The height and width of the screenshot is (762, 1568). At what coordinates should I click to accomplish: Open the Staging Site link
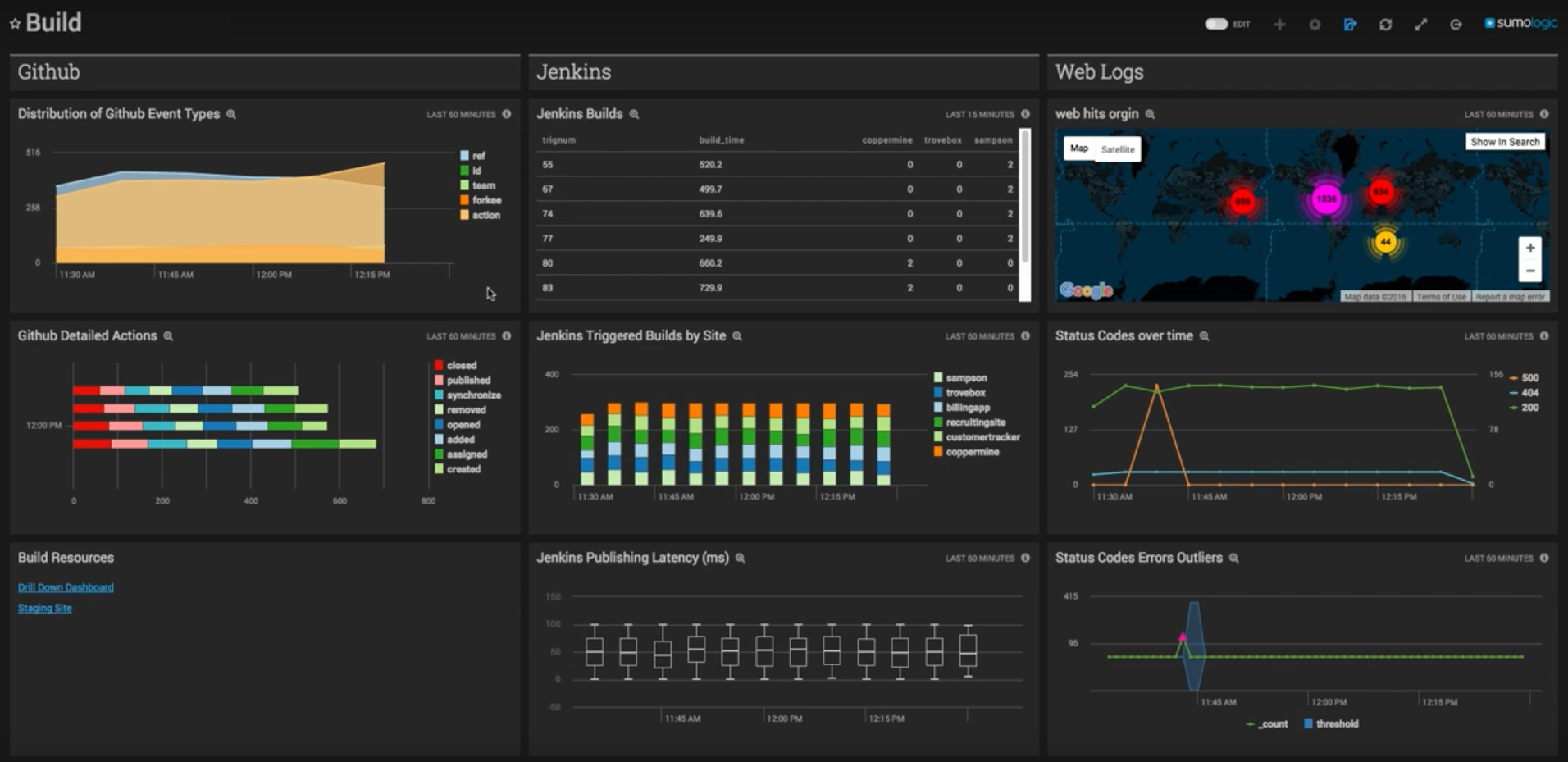click(x=45, y=608)
